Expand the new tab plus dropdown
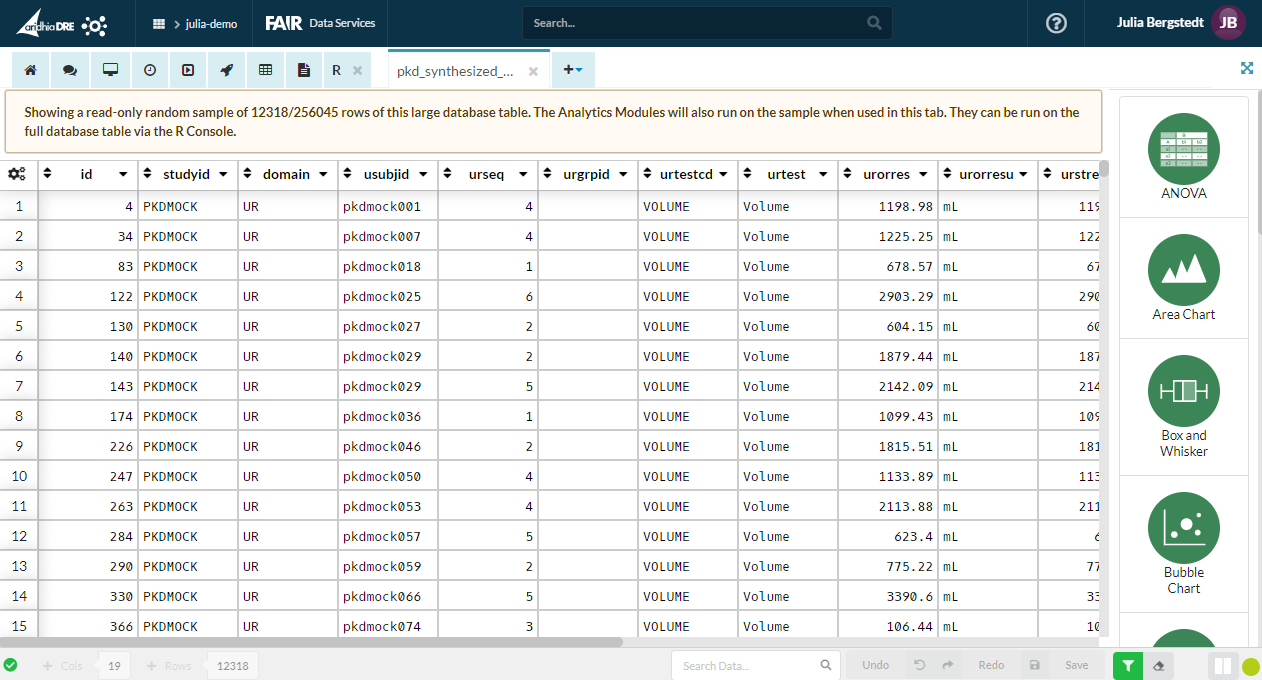This screenshot has width=1262, height=680. 573,70
